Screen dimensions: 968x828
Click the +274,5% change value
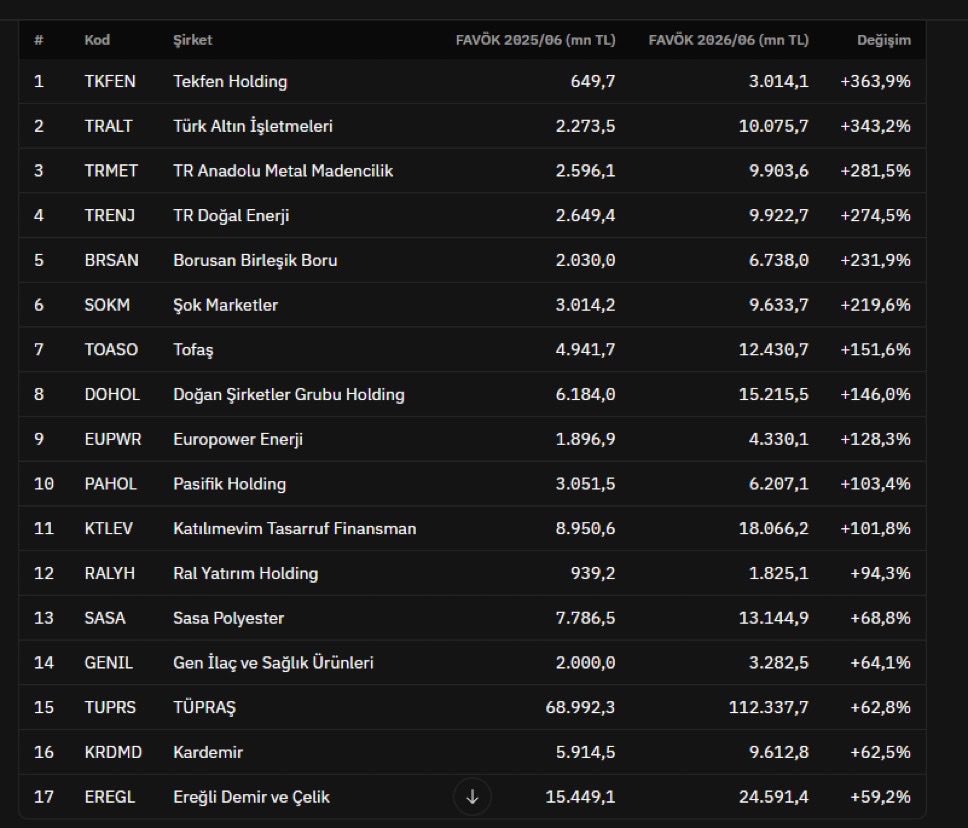click(875, 215)
